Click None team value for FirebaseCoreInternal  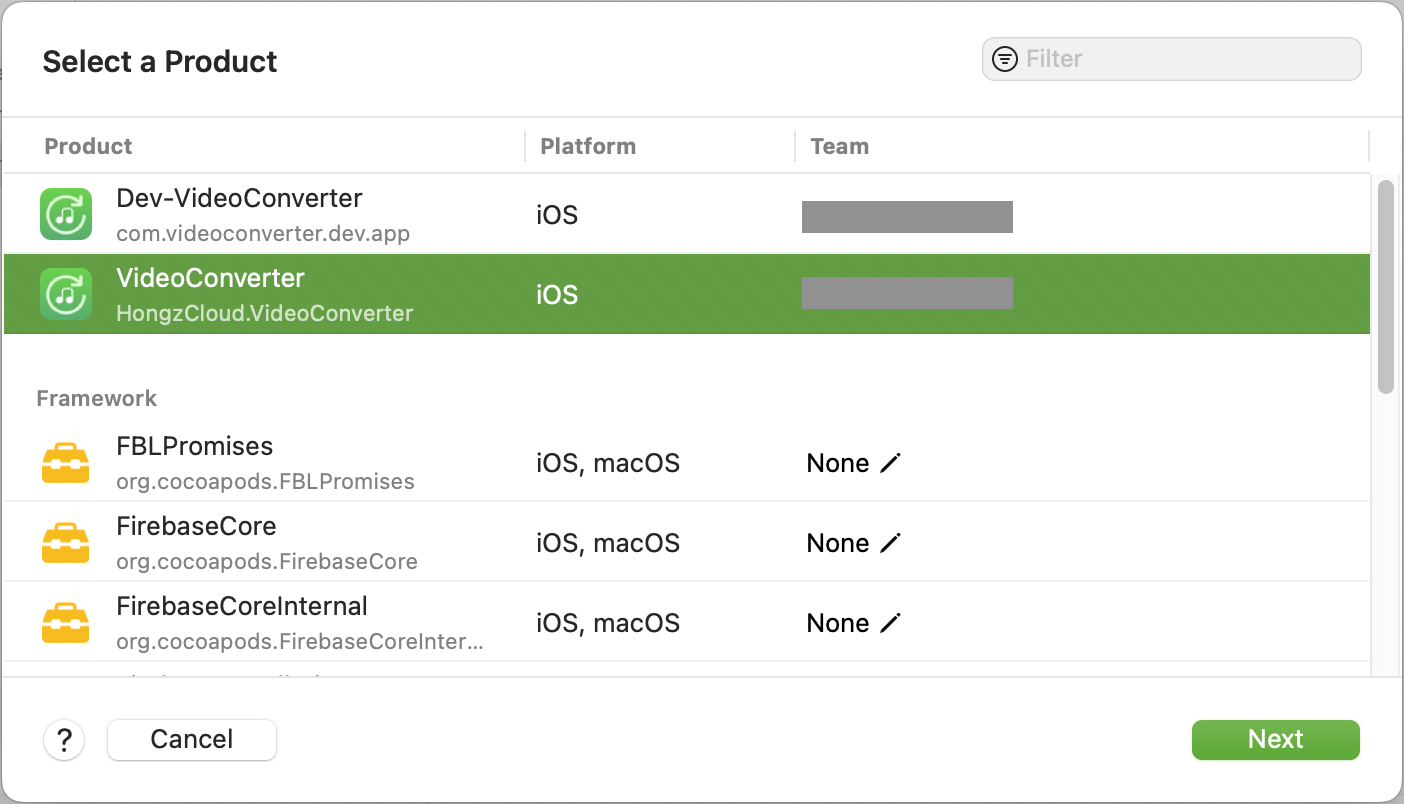point(838,623)
